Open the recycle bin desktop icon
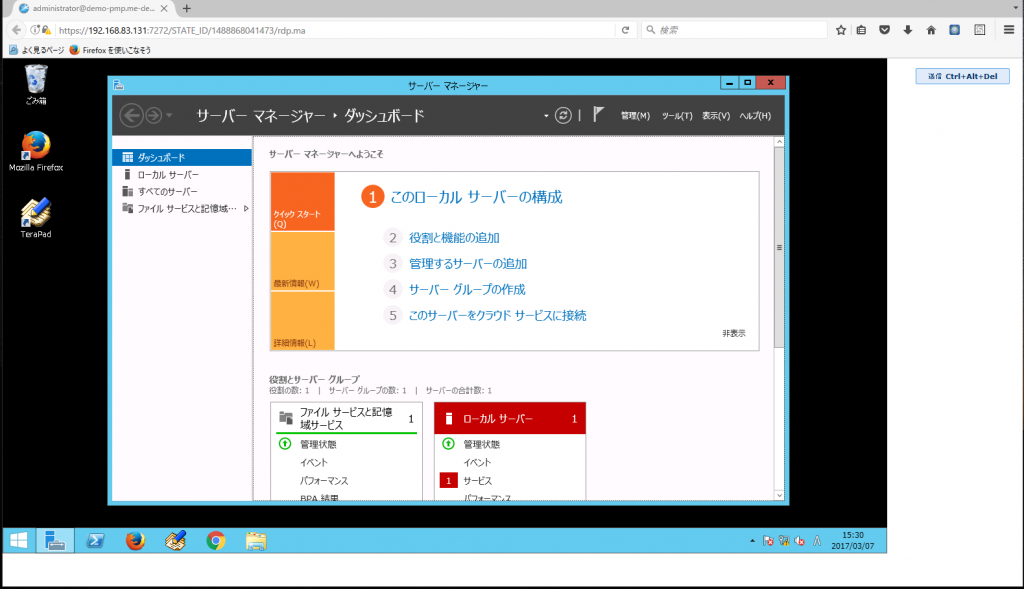Viewport: 1024px width, 589px height. [x=36, y=84]
